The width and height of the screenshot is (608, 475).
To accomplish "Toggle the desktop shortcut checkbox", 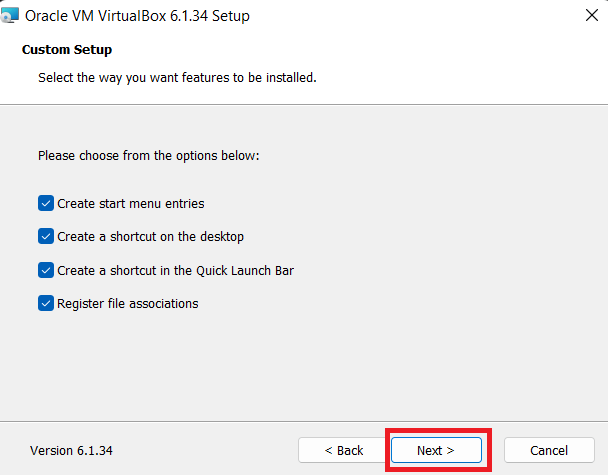I will point(46,236).
